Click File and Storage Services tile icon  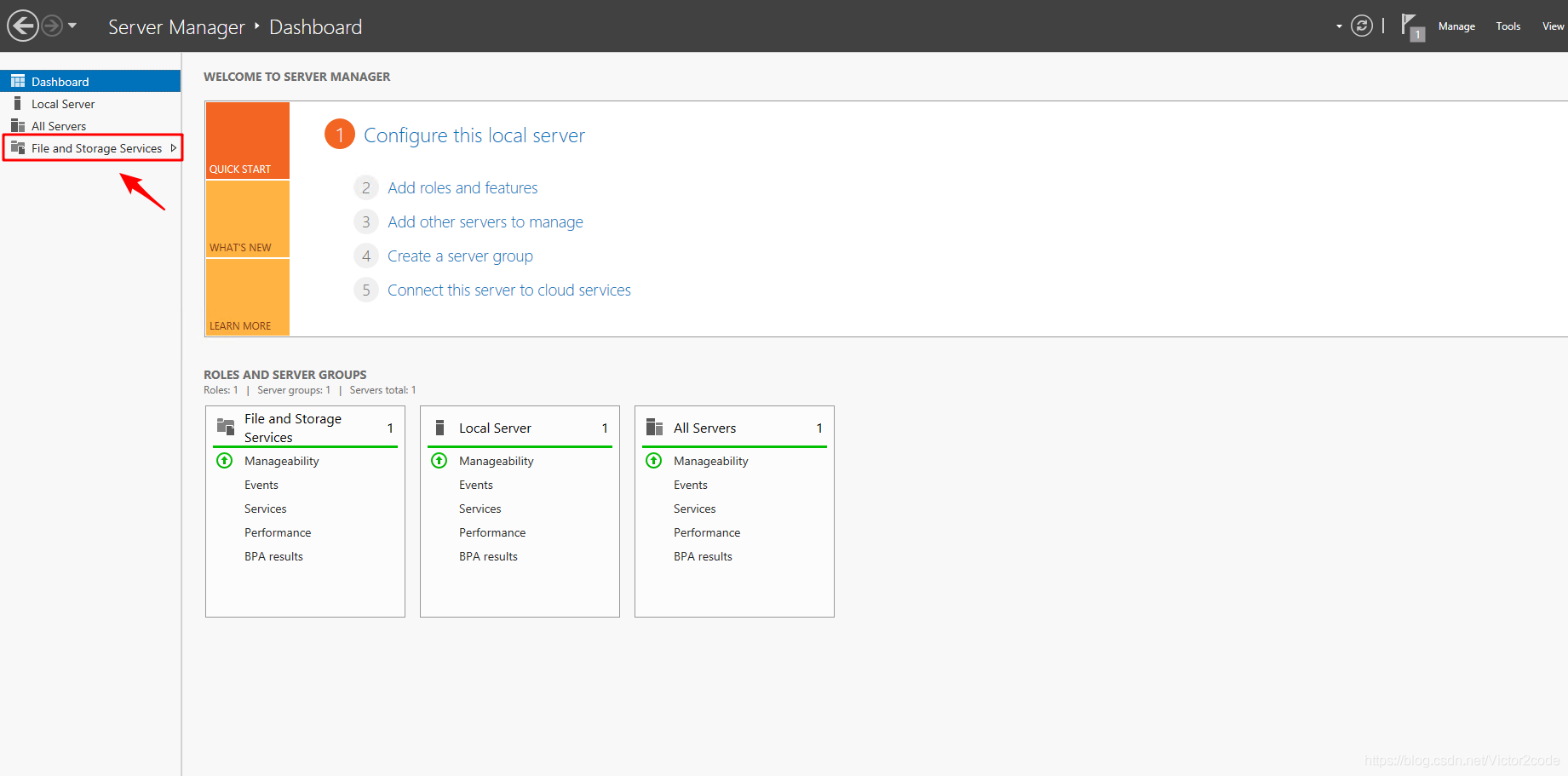click(226, 427)
